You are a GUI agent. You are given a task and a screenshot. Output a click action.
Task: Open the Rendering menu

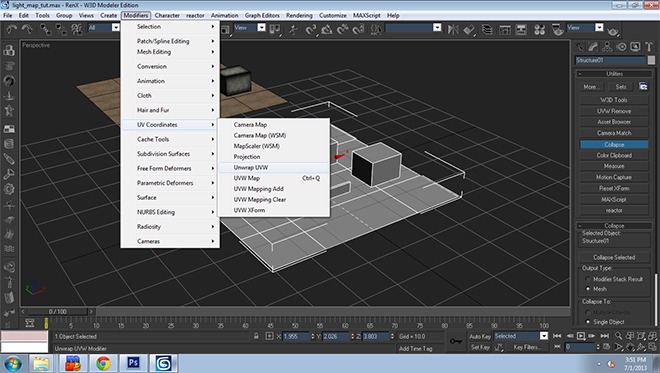point(299,16)
